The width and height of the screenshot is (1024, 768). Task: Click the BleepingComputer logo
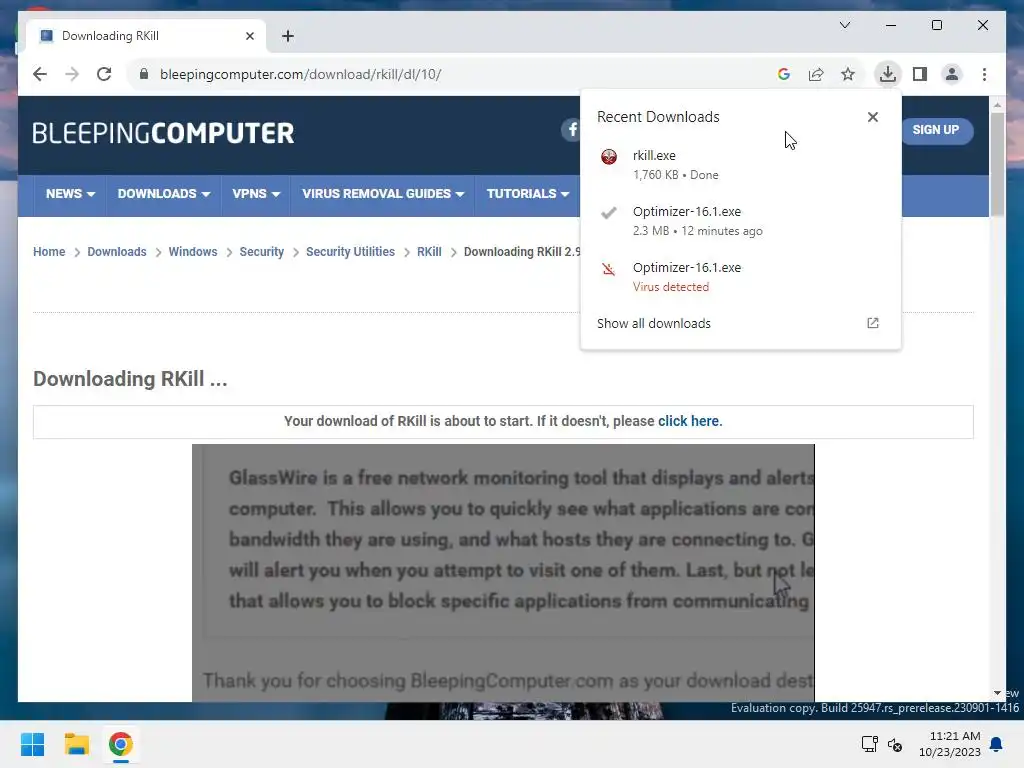point(163,133)
